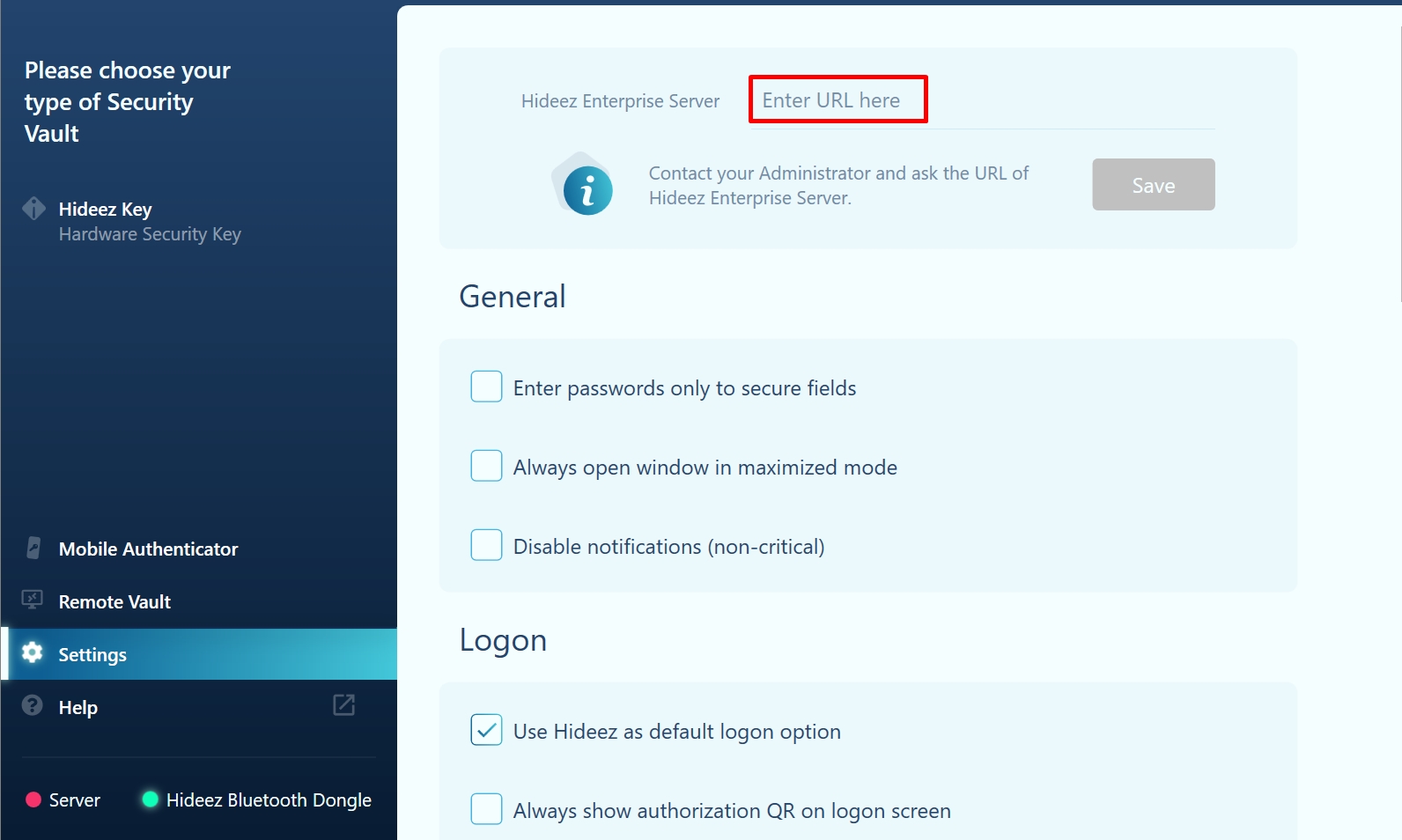
Task: Enable Enter passwords only to secure fields
Action: coord(486,387)
